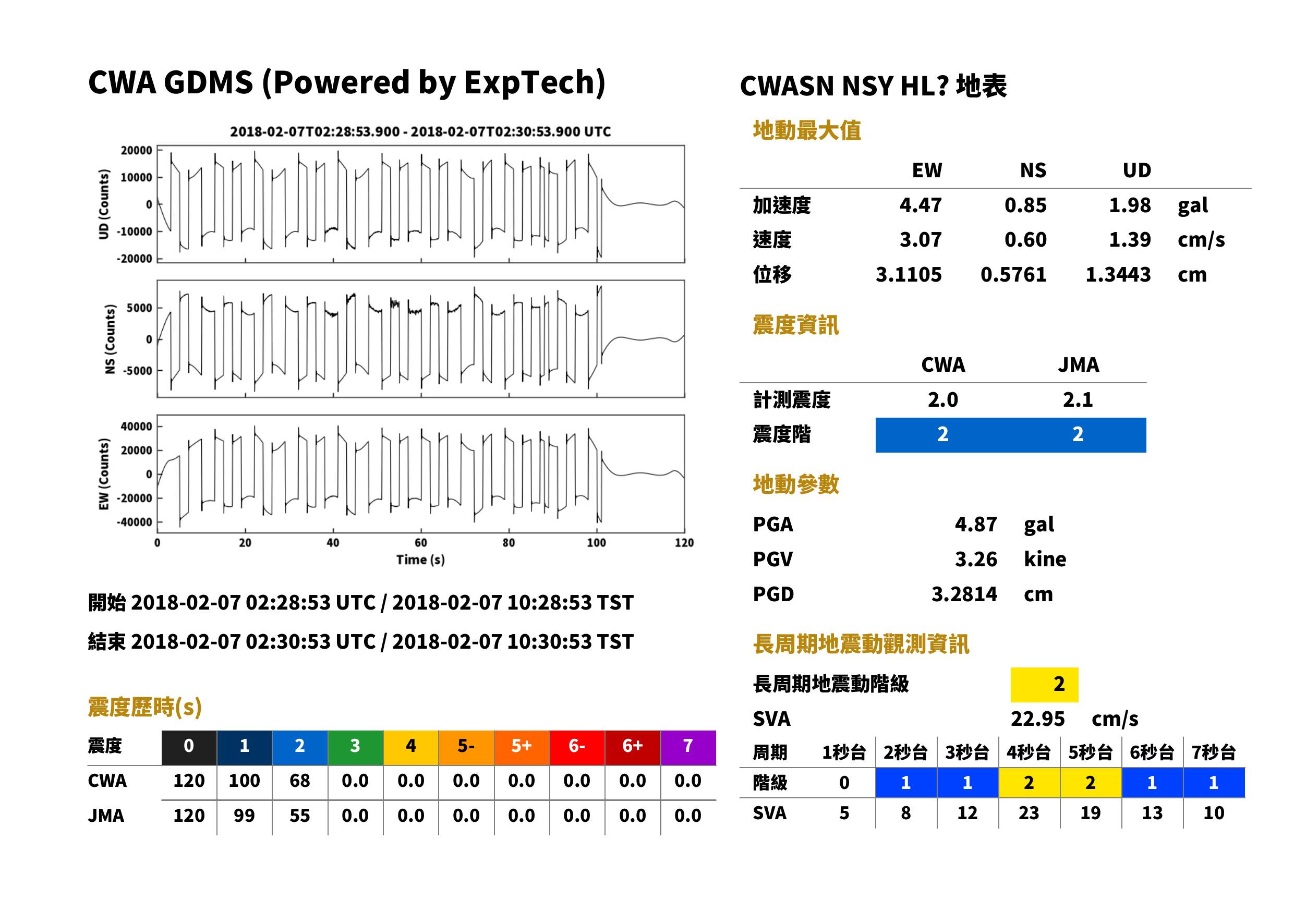Click the 長周期地震動觀測資訊 heading

(861, 644)
